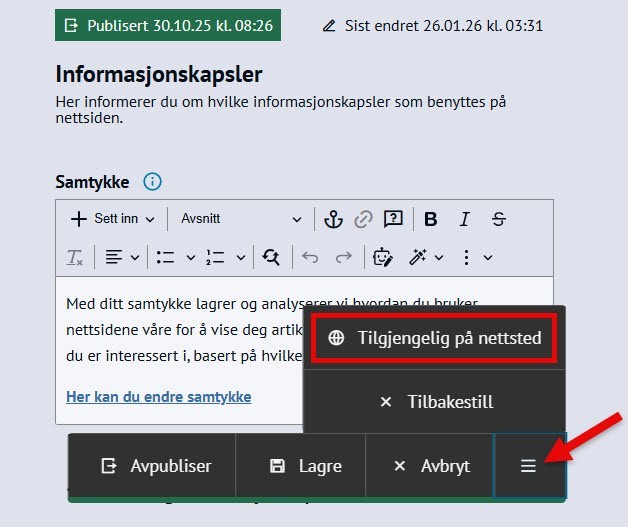Open find and replace tool
This screenshot has height=527, width=628.
tap(271, 257)
